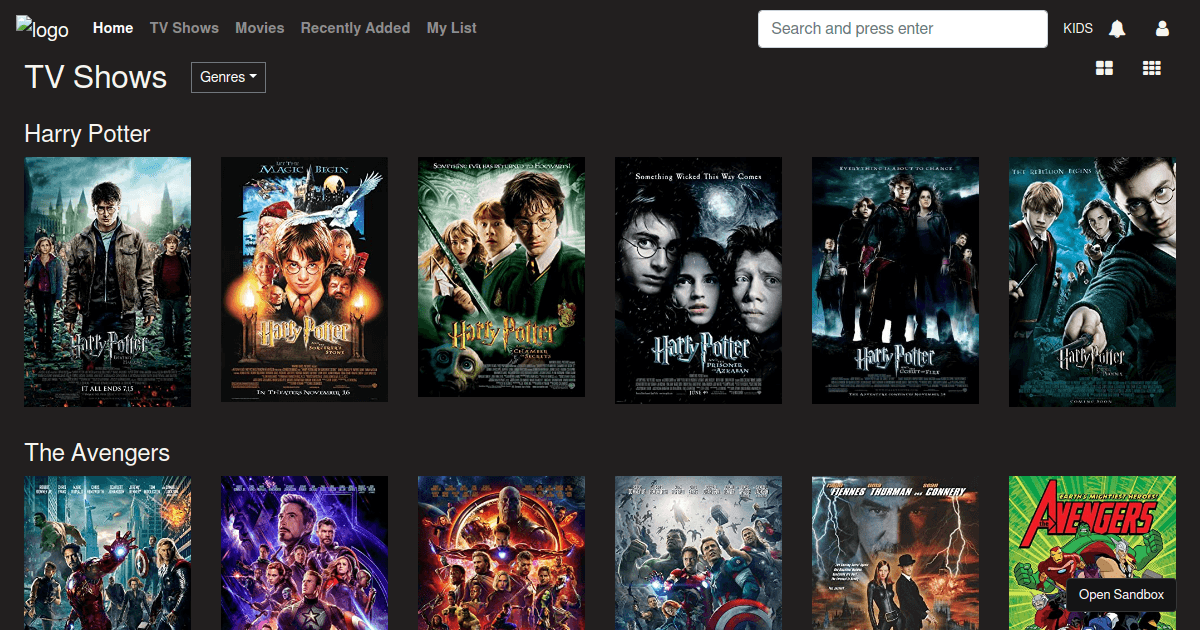
Task: Select the Sorcerer's Stone poster
Action: tap(304, 280)
